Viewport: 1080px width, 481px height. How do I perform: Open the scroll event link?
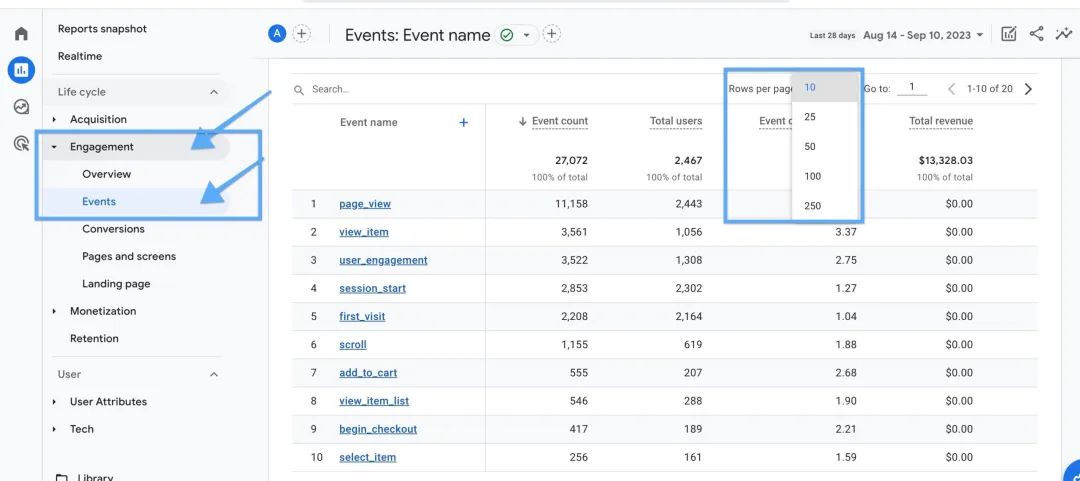click(x=353, y=345)
